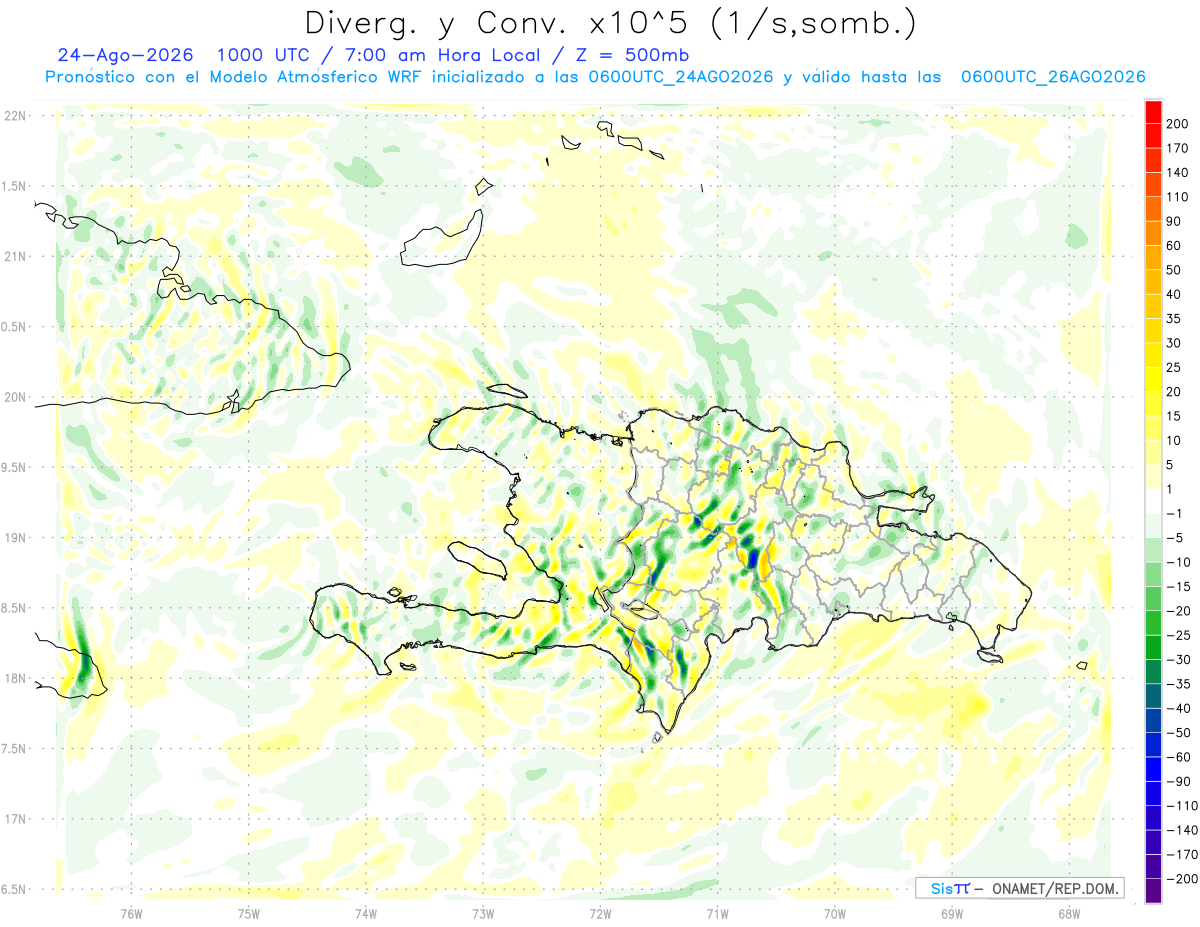Click the longitude label '68W'

(1069, 914)
